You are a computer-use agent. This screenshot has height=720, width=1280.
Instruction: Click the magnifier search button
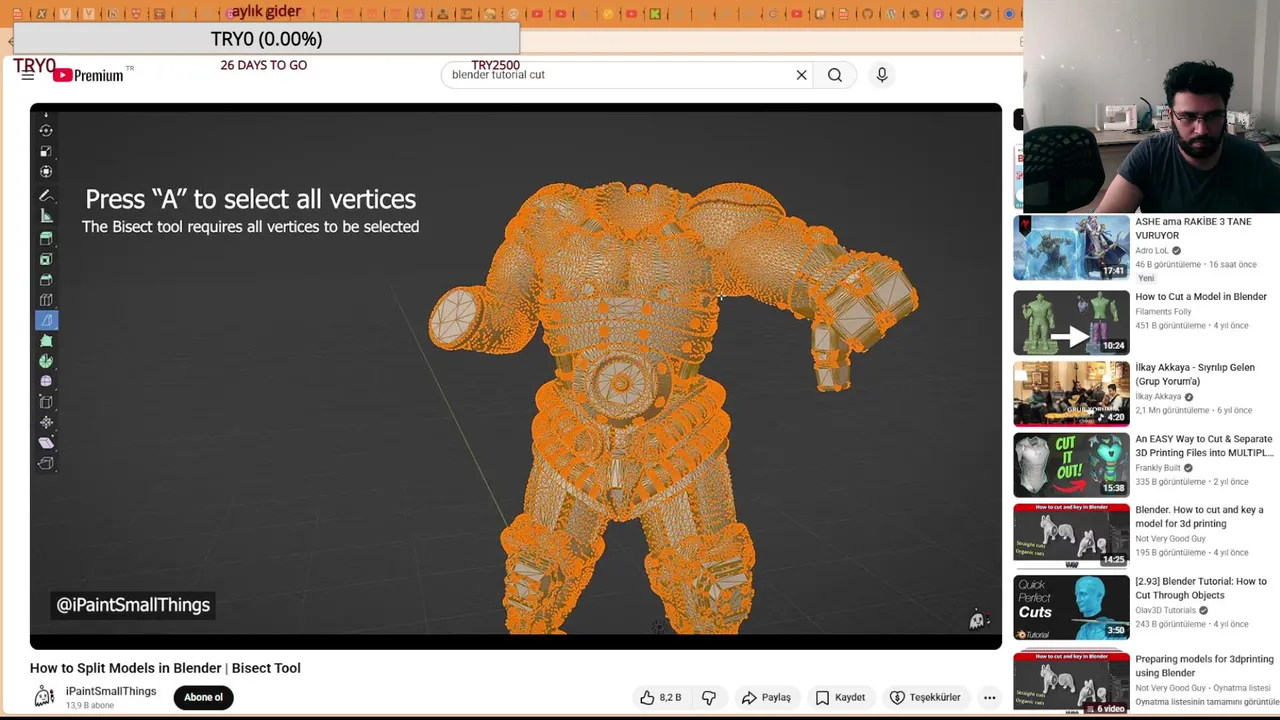pos(835,75)
